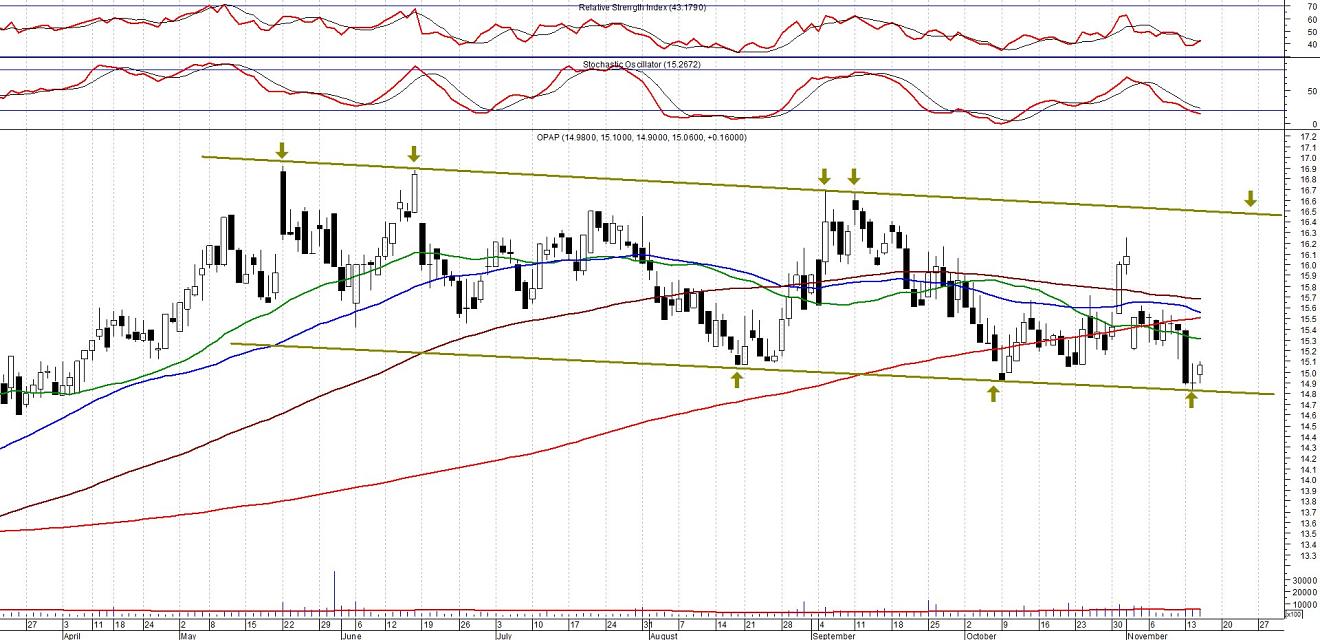Select the November month label
Image resolution: width=1320 pixels, height=640 pixels.
click(1146, 635)
